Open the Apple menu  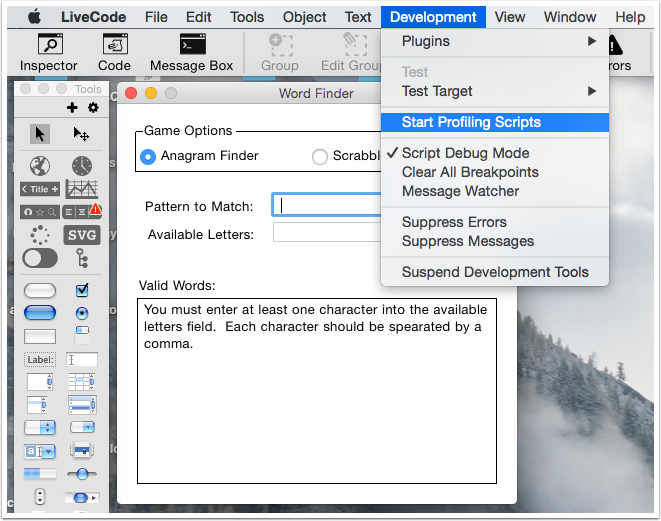click(35, 17)
